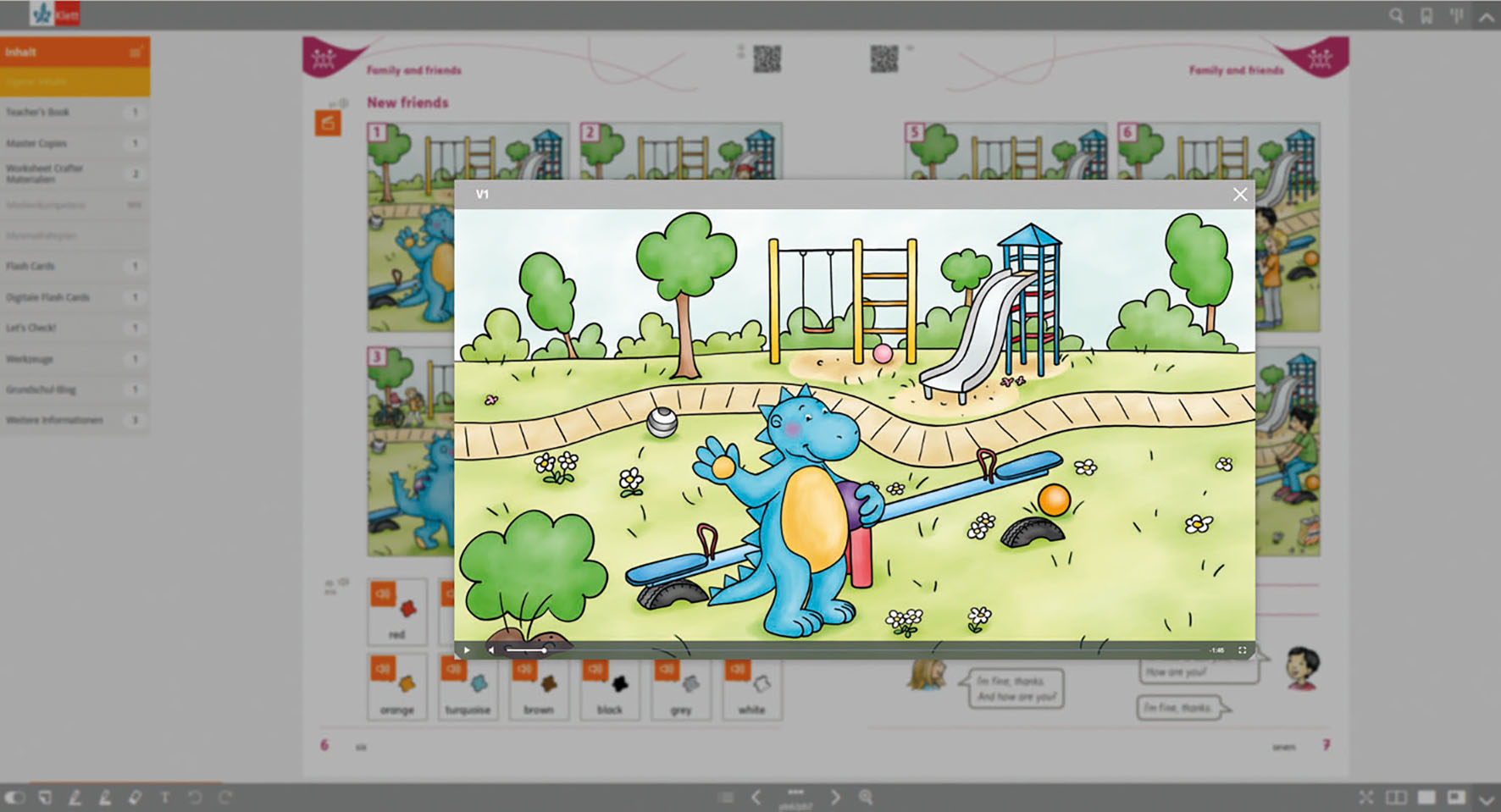Play audio for the word brown
1501x812 pixels.
pyautogui.click(x=525, y=669)
